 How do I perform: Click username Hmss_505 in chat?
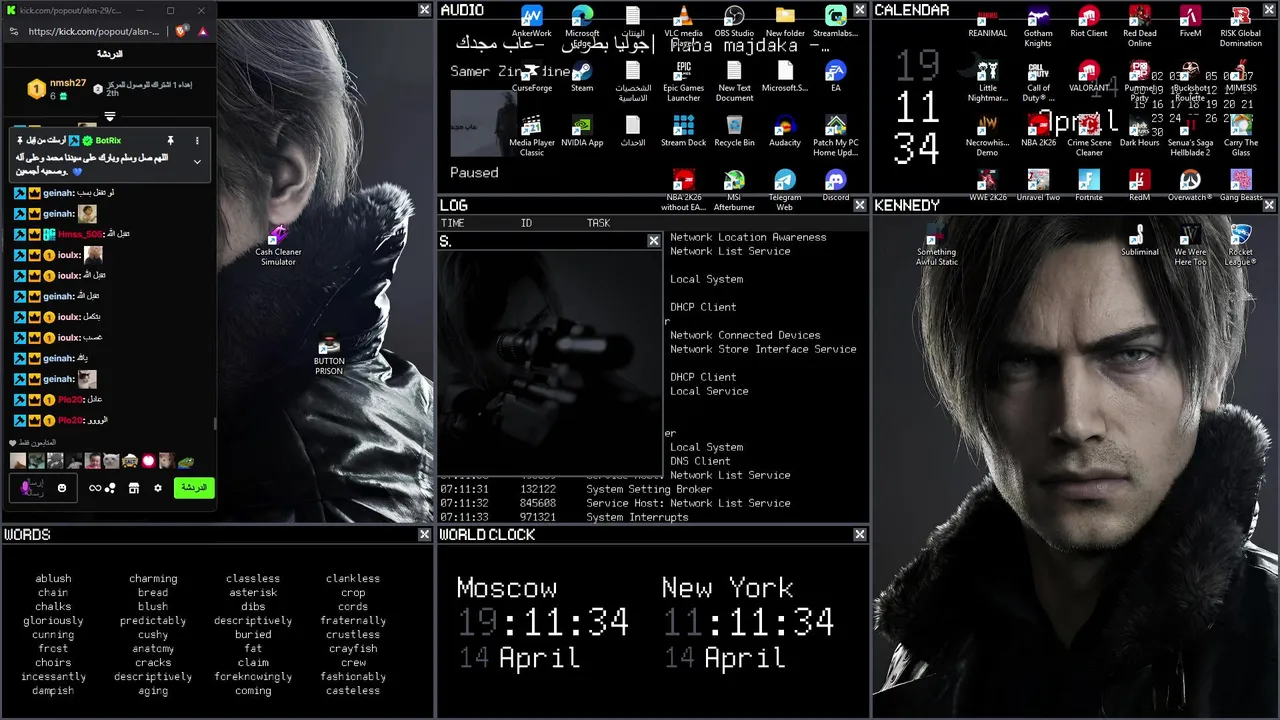80,234
